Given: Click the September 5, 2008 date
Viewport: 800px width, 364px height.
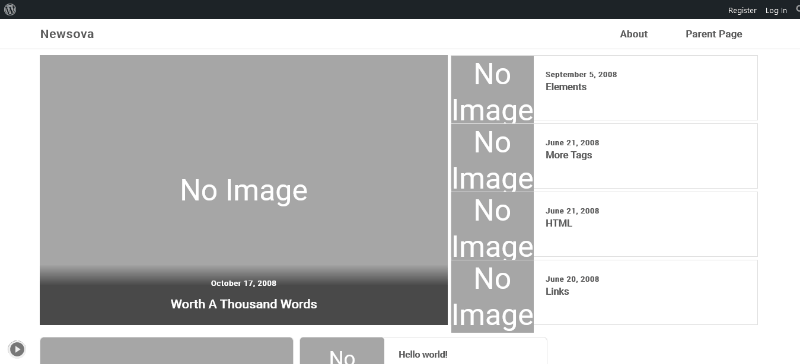Looking at the screenshot, I should [581, 75].
